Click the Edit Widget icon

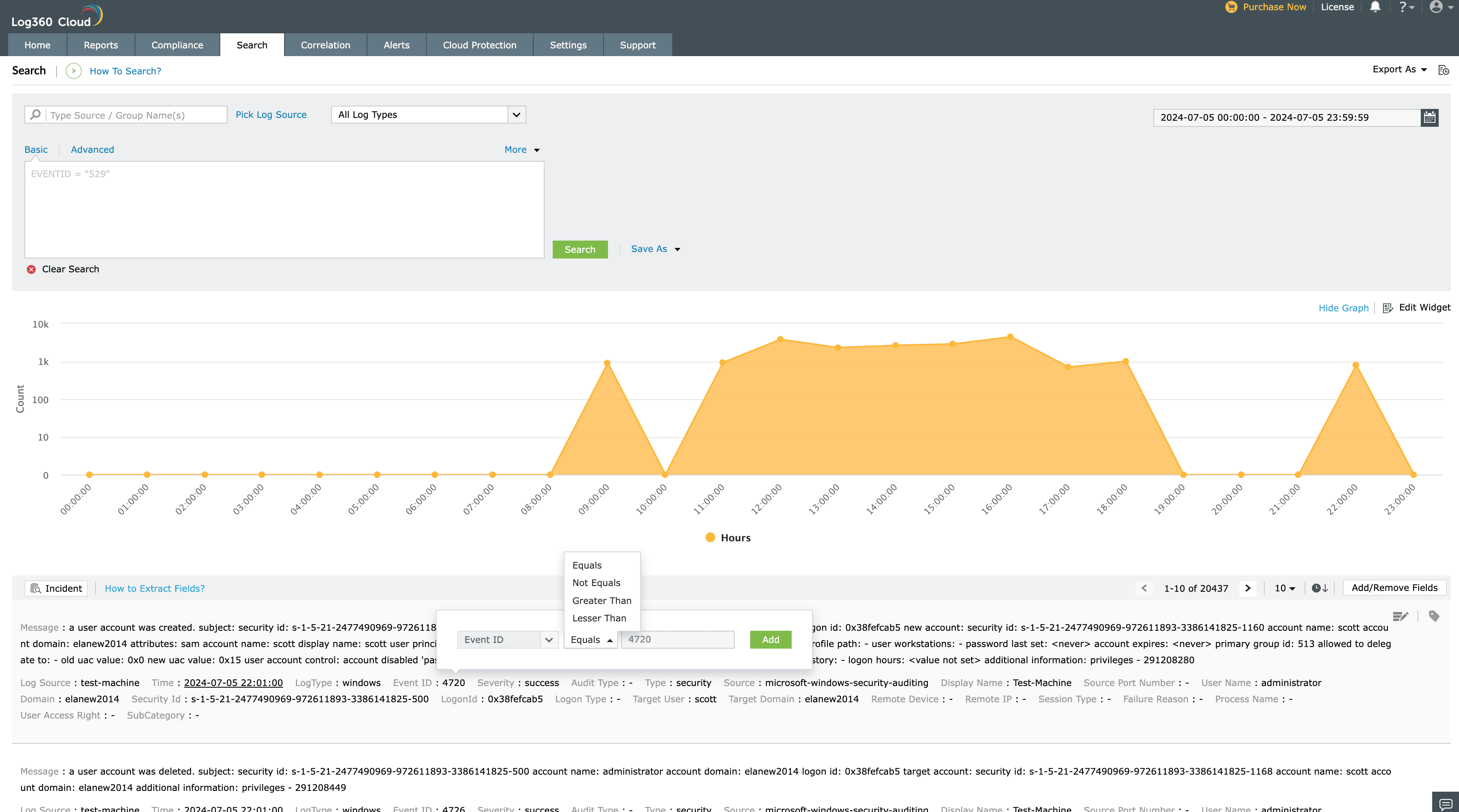pyautogui.click(x=1387, y=308)
